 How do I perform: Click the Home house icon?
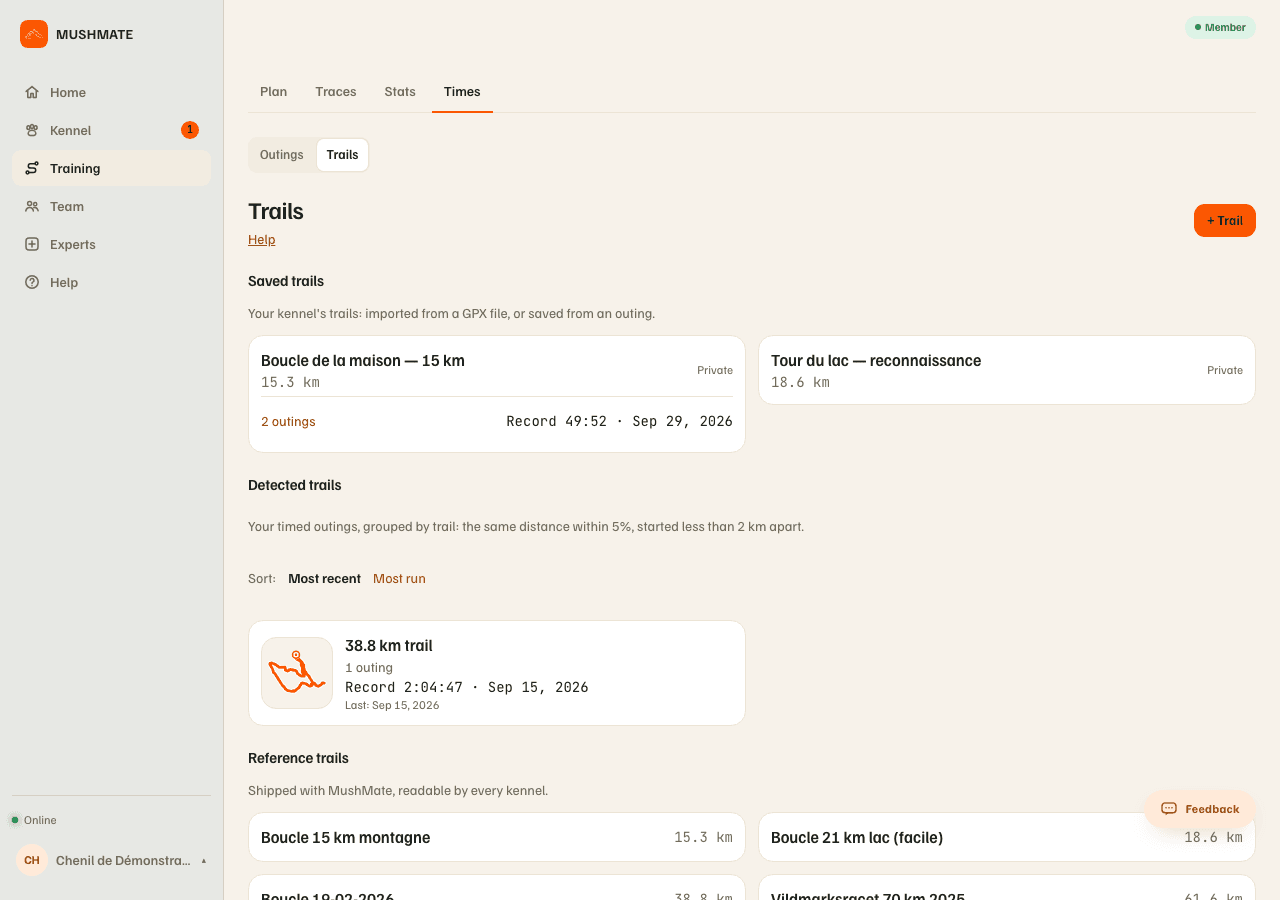32,92
